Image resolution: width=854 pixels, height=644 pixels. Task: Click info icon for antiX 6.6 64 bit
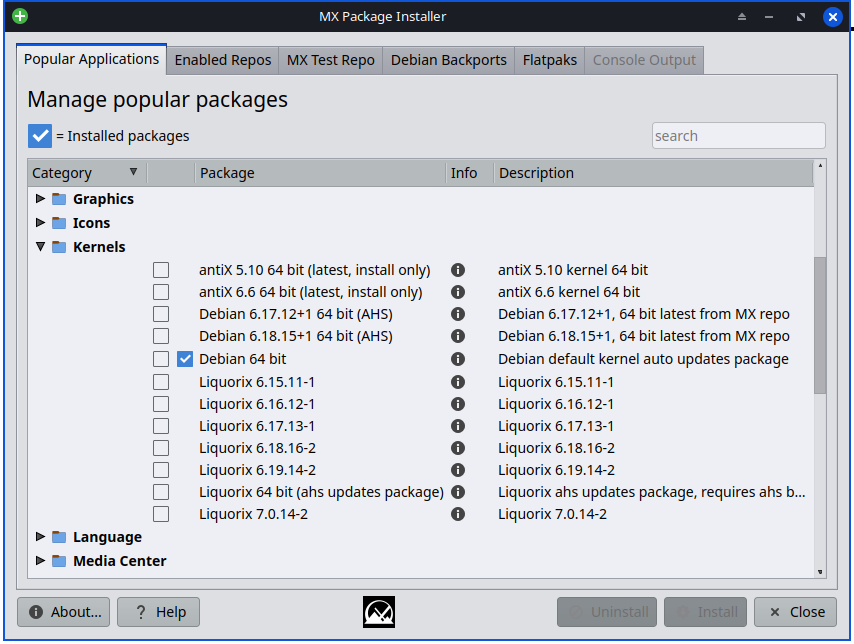(x=458, y=292)
